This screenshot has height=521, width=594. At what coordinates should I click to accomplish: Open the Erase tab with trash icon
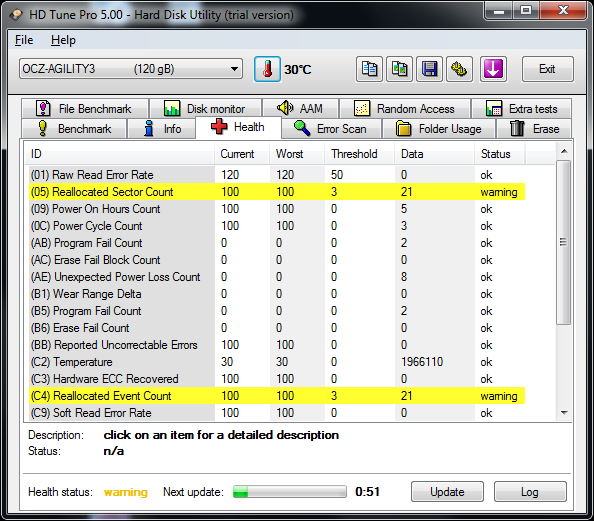[x=534, y=129]
